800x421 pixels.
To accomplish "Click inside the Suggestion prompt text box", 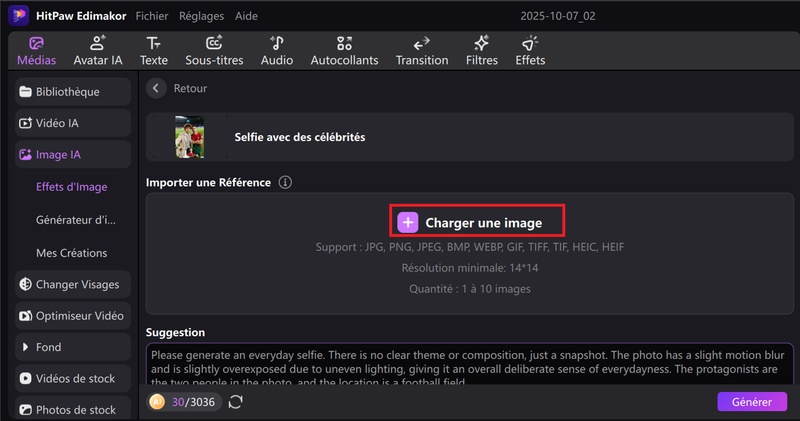I will (x=468, y=365).
